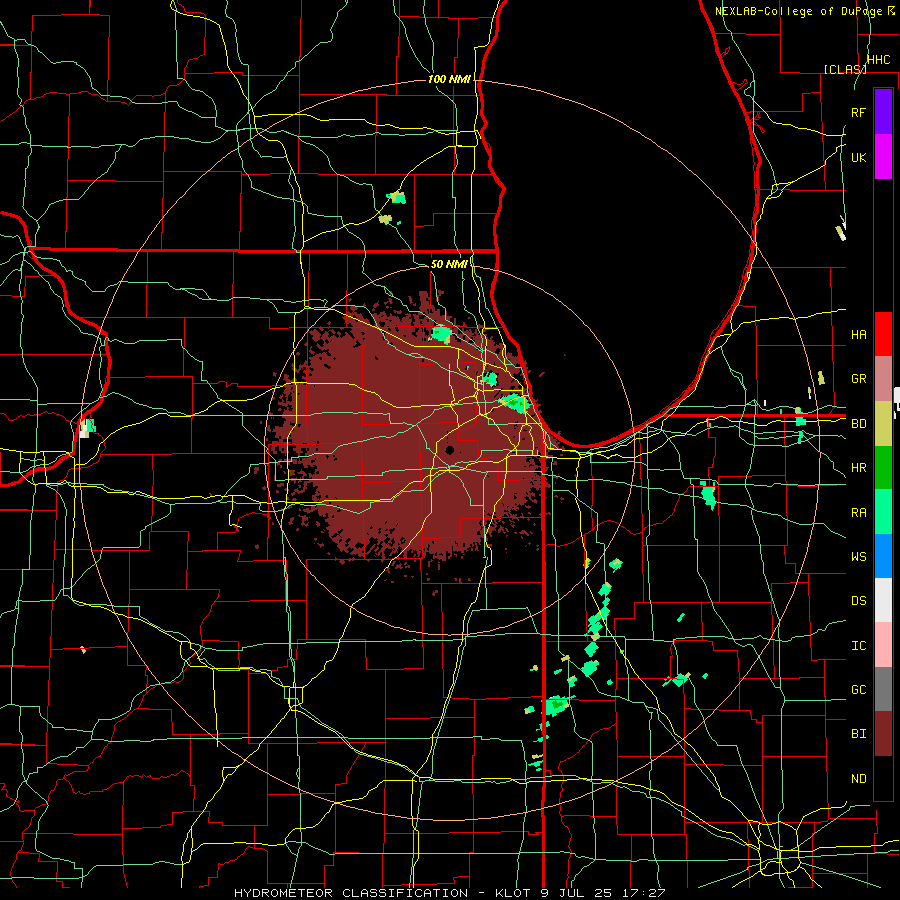Pick the white DS legend swatch
Viewport: 900px width, 900px height.
pyautogui.click(x=883, y=600)
